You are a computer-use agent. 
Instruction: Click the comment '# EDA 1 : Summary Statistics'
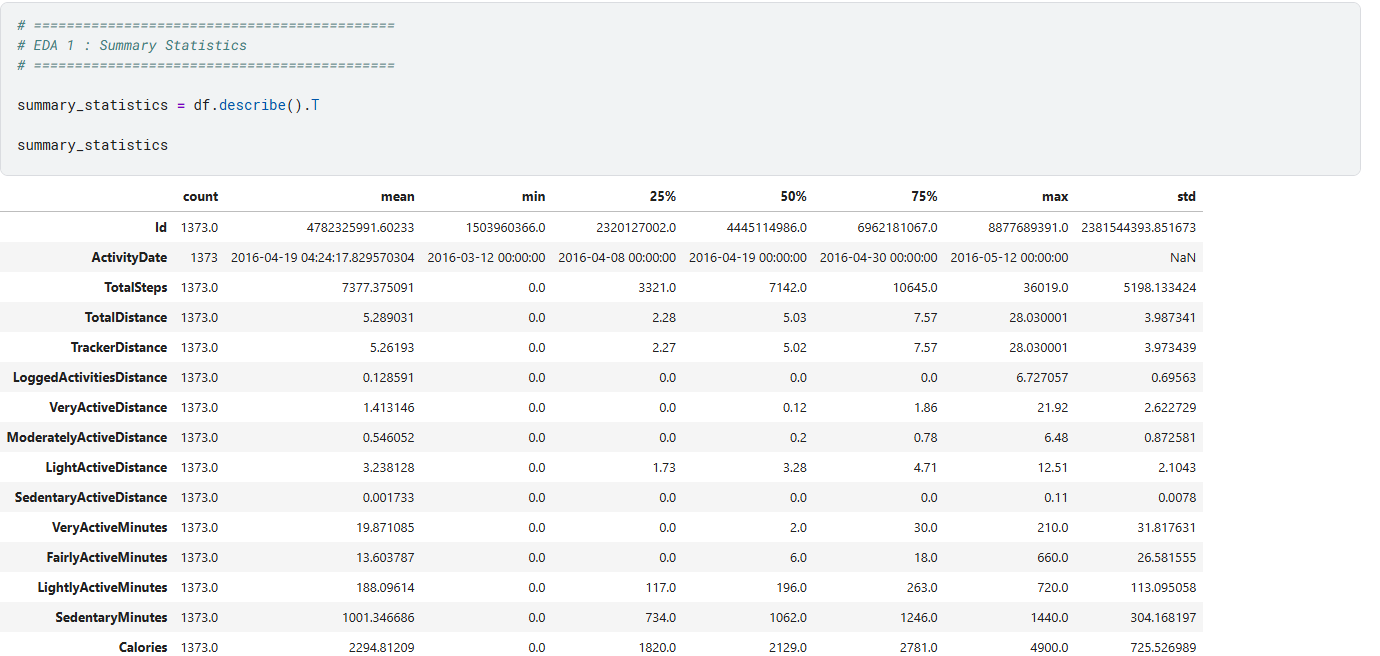point(132,45)
